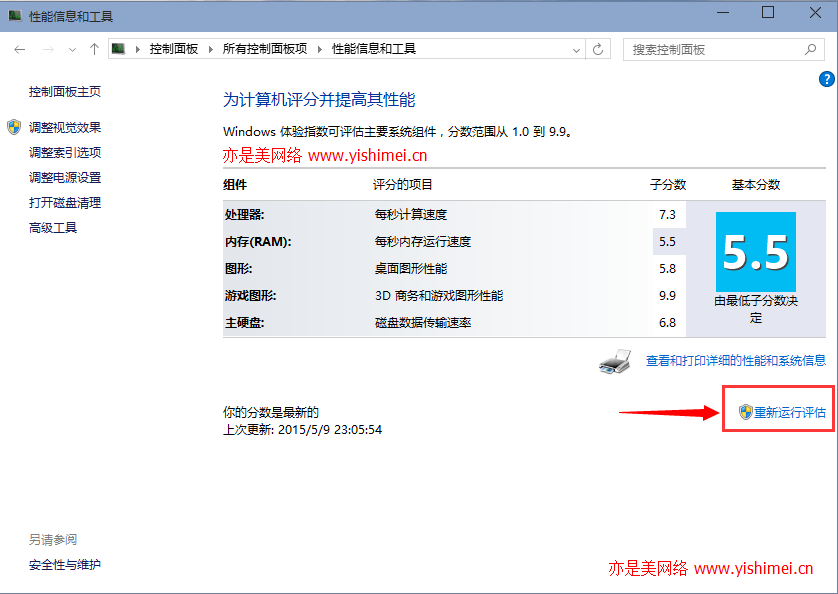Close the 性能信息和工具 window
Image resolution: width=838 pixels, height=594 pixels.
(815, 13)
